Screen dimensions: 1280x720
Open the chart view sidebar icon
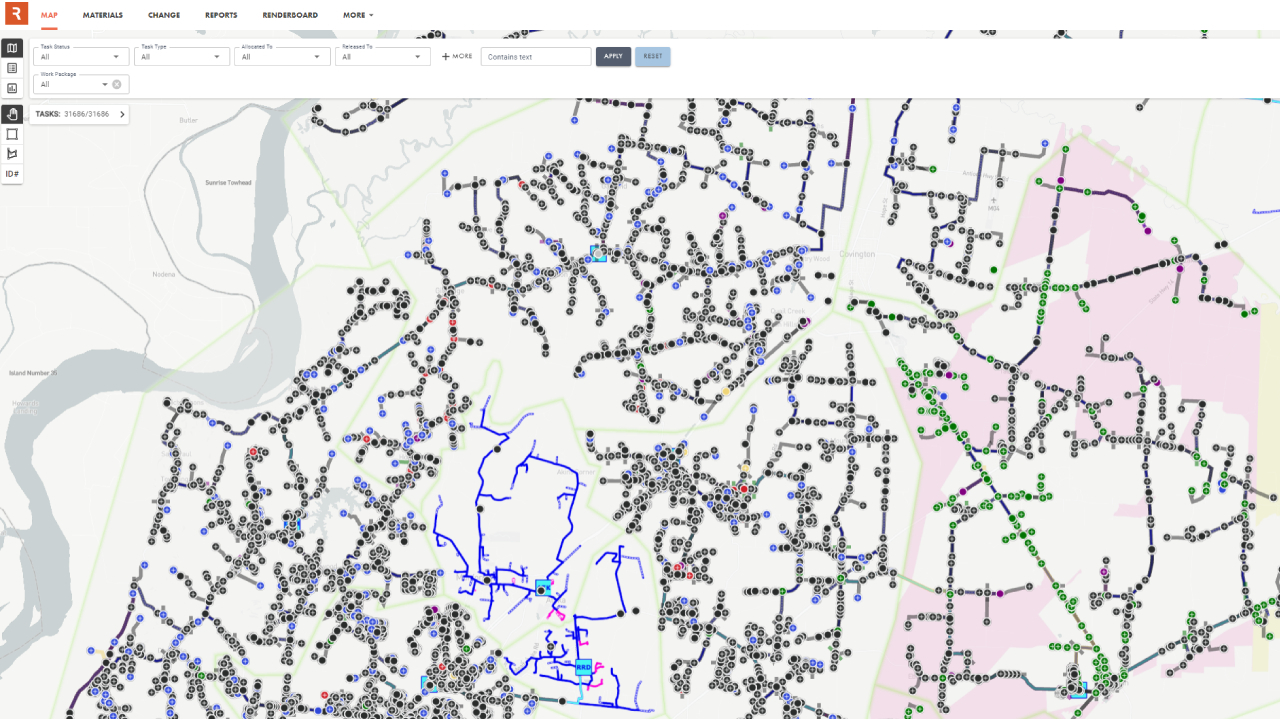[12, 88]
